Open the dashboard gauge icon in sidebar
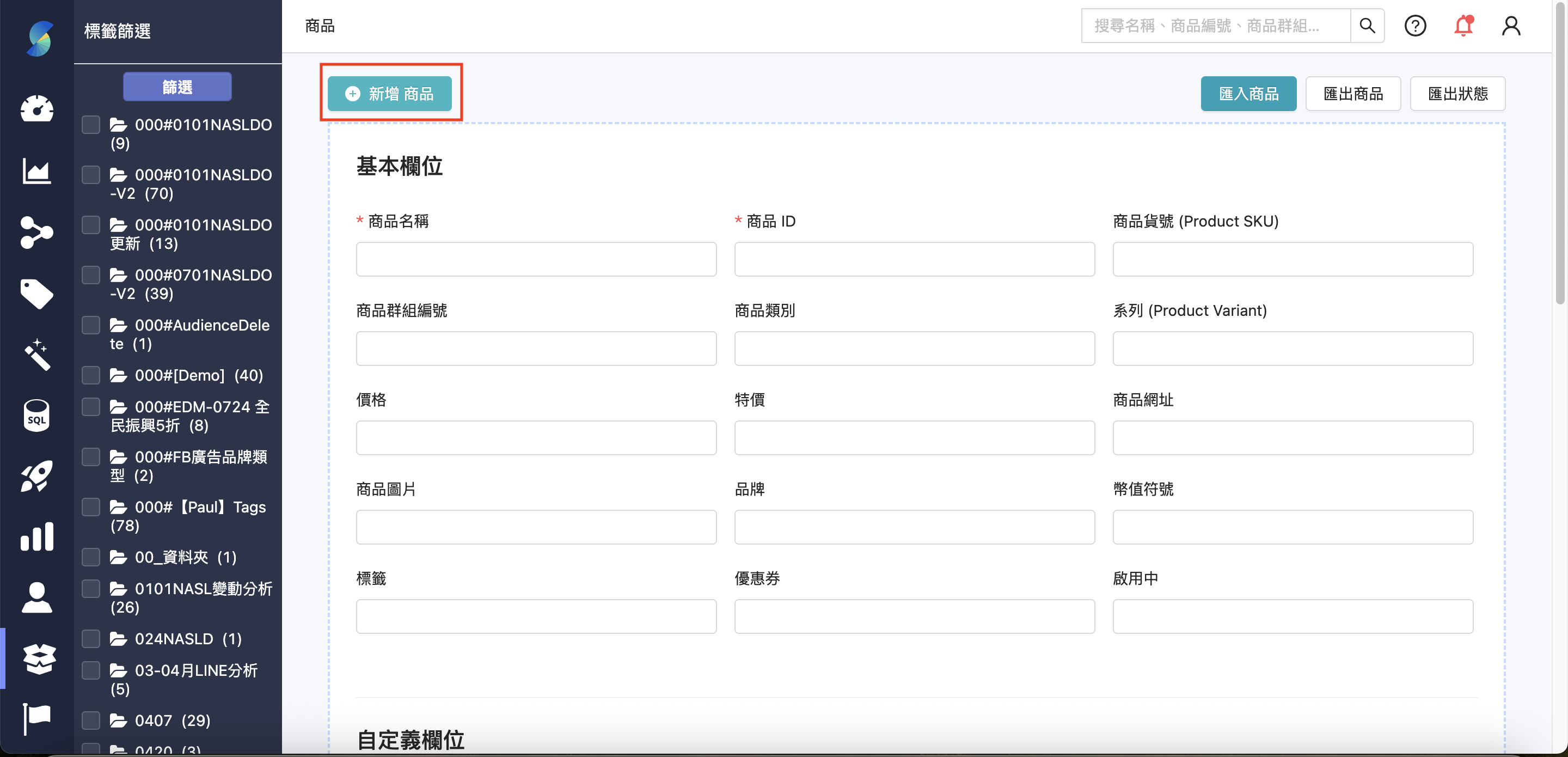 (36, 109)
